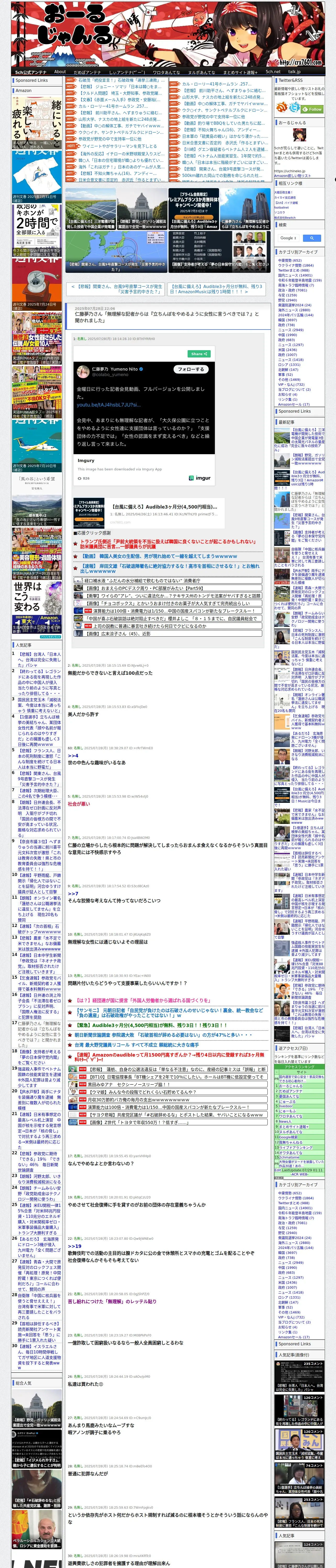
Task: Open トランプ氏側近 尹前大統領 link
Action: pyautogui.click(x=168, y=544)
